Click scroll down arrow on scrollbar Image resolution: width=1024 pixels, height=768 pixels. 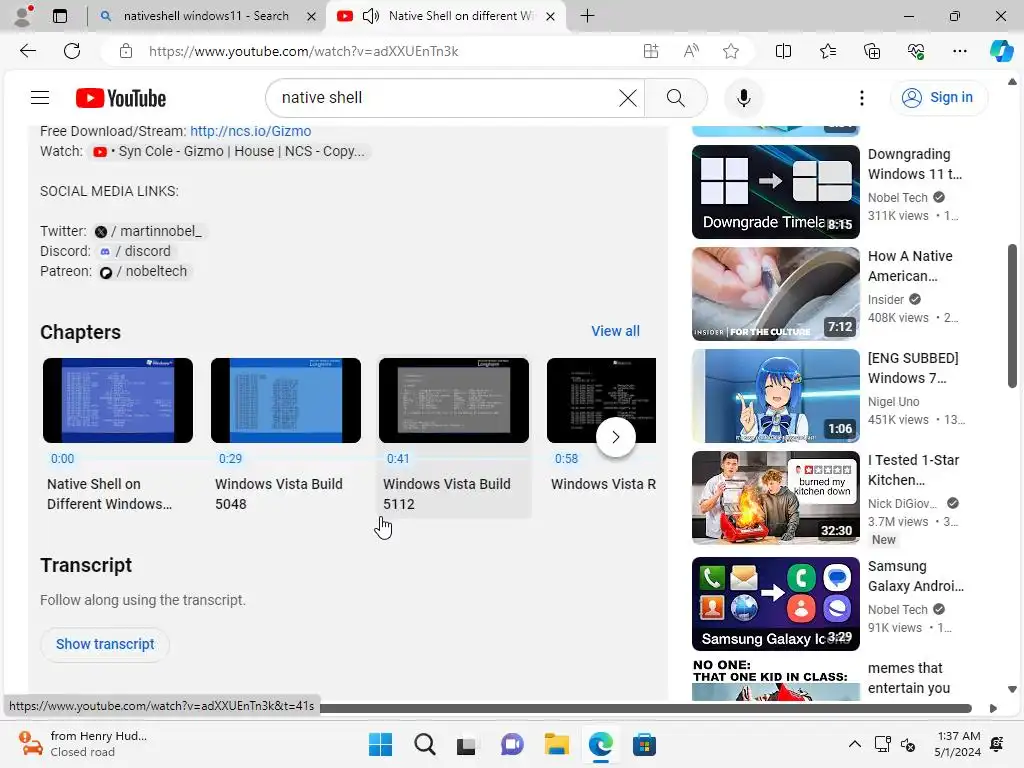(x=1012, y=689)
